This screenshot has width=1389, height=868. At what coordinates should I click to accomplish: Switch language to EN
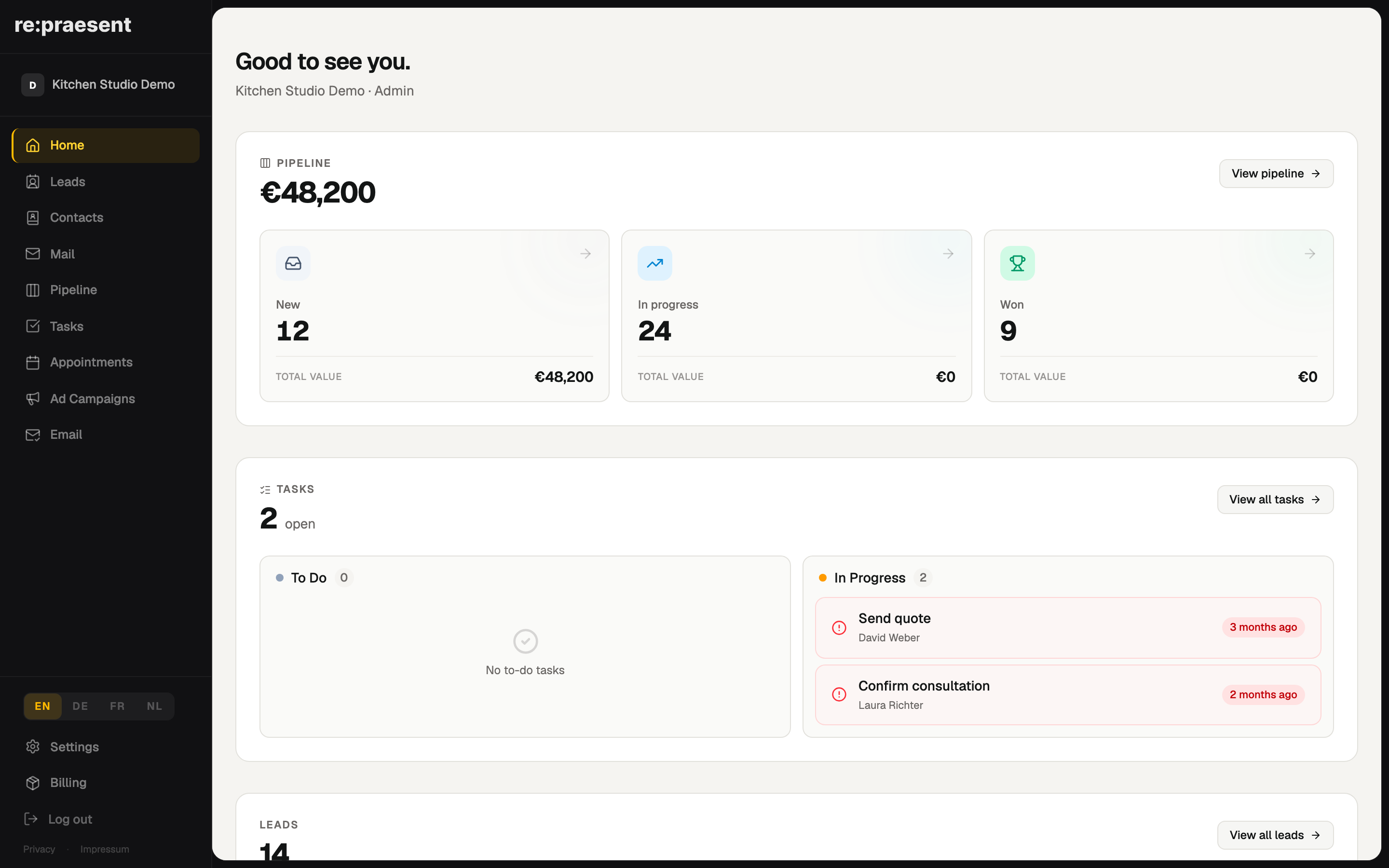coord(42,706)
